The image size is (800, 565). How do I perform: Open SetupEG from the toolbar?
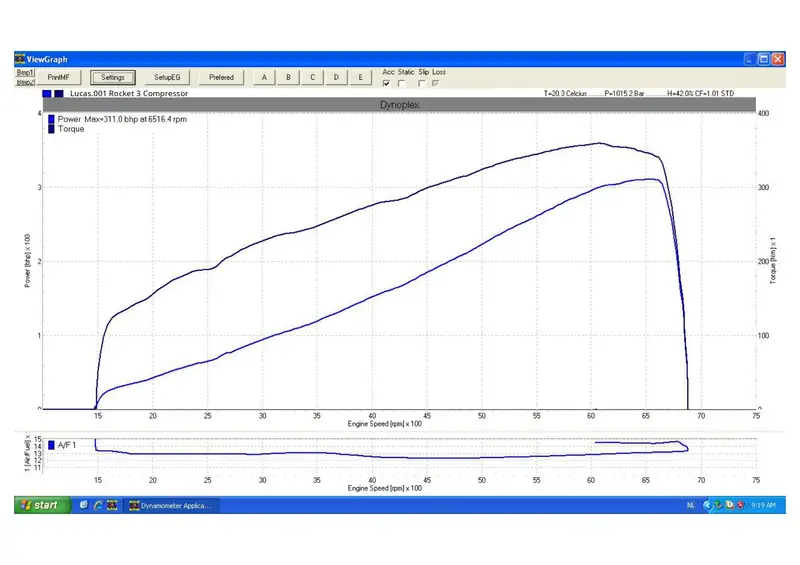(167, 77)
